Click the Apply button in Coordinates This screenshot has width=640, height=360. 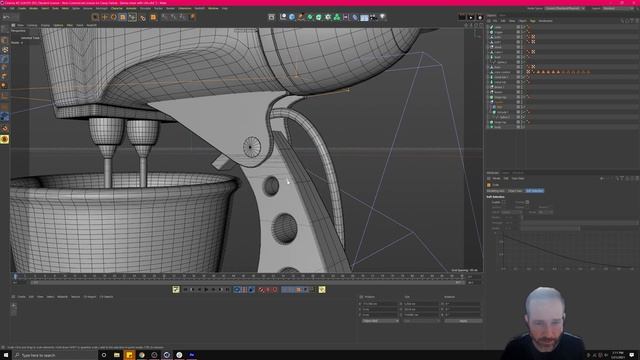463,321
